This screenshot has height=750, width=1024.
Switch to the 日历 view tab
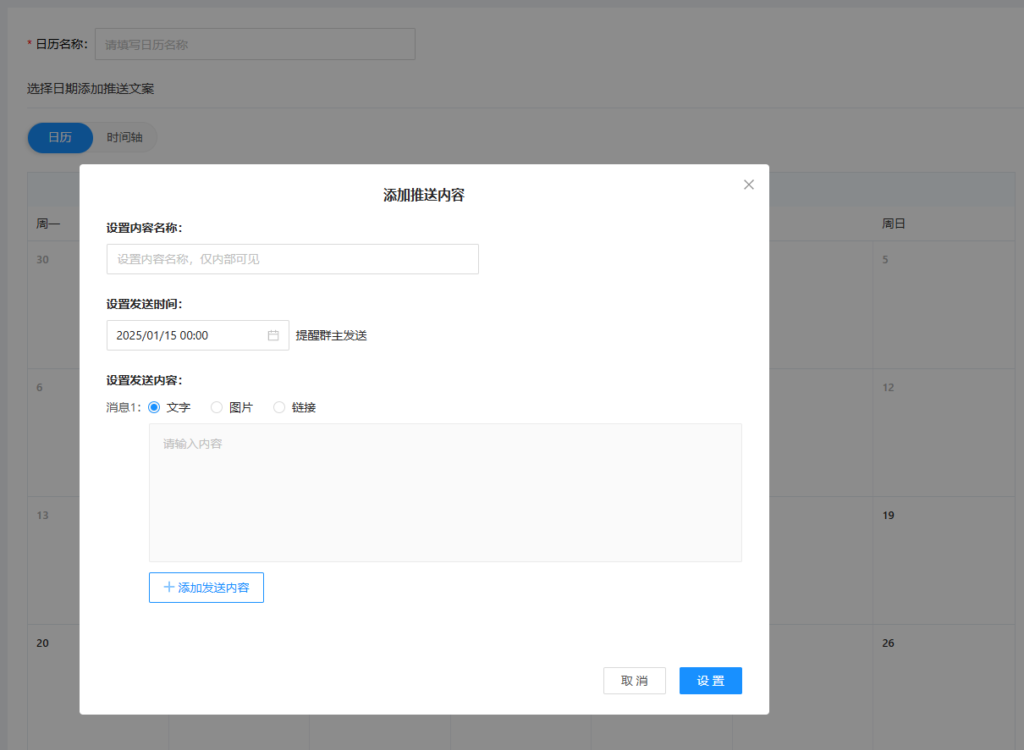pyautogui.click(x=60, y=138)
